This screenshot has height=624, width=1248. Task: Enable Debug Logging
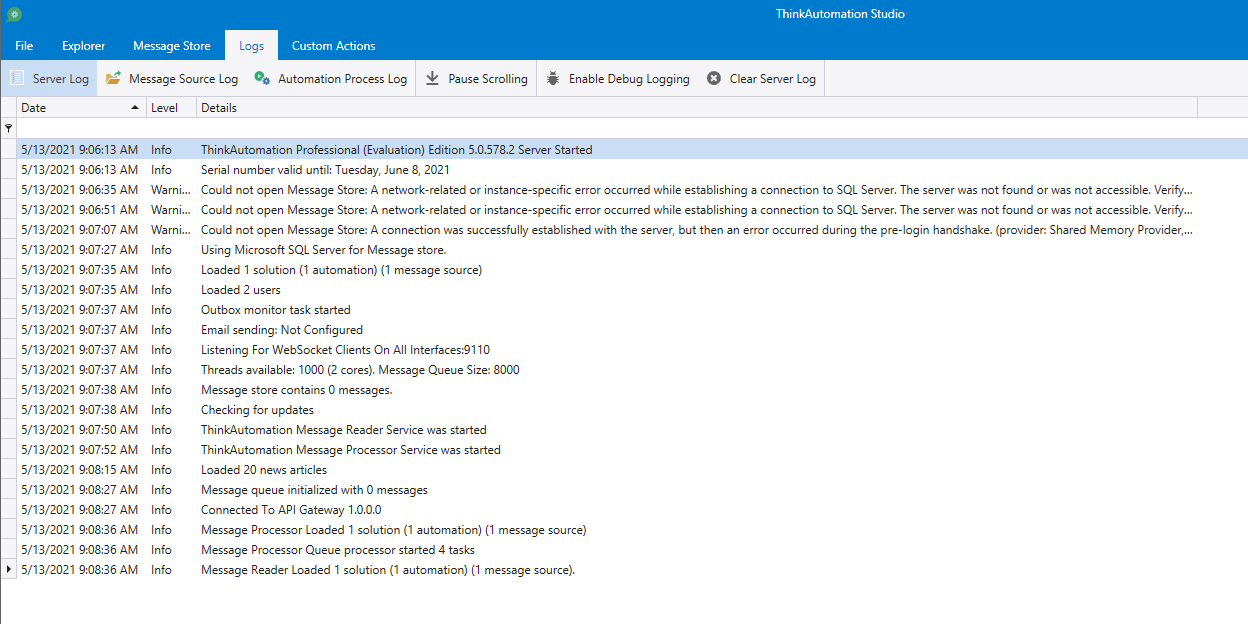pyautogui.click(x=617, y=79)
